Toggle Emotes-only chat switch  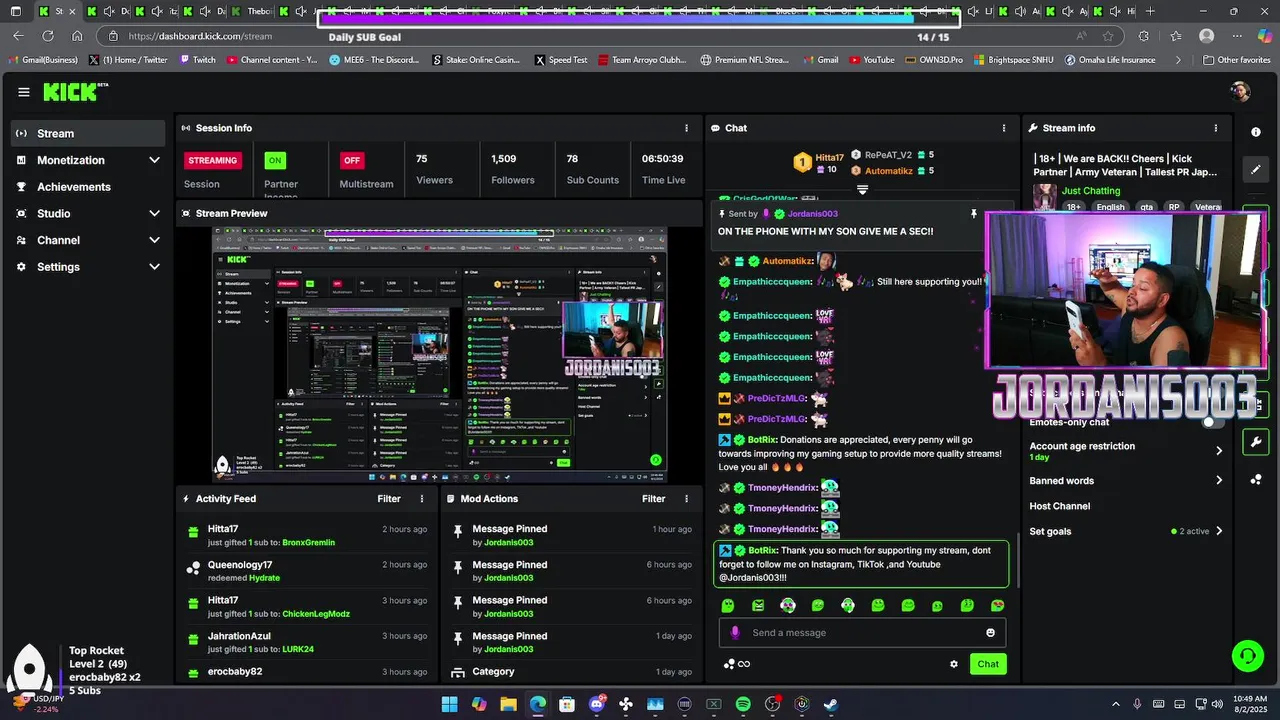tap(1212, 422)
